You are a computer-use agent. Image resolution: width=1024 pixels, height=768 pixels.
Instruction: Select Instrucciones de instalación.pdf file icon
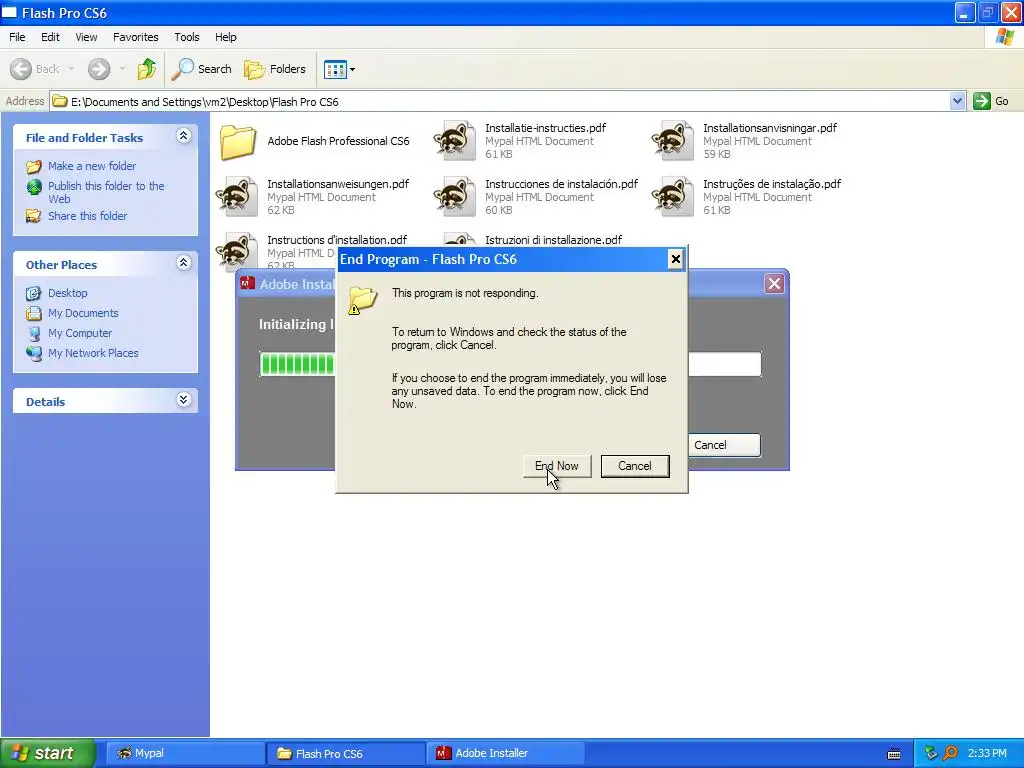pyautogui.click(x=455, y=196)
